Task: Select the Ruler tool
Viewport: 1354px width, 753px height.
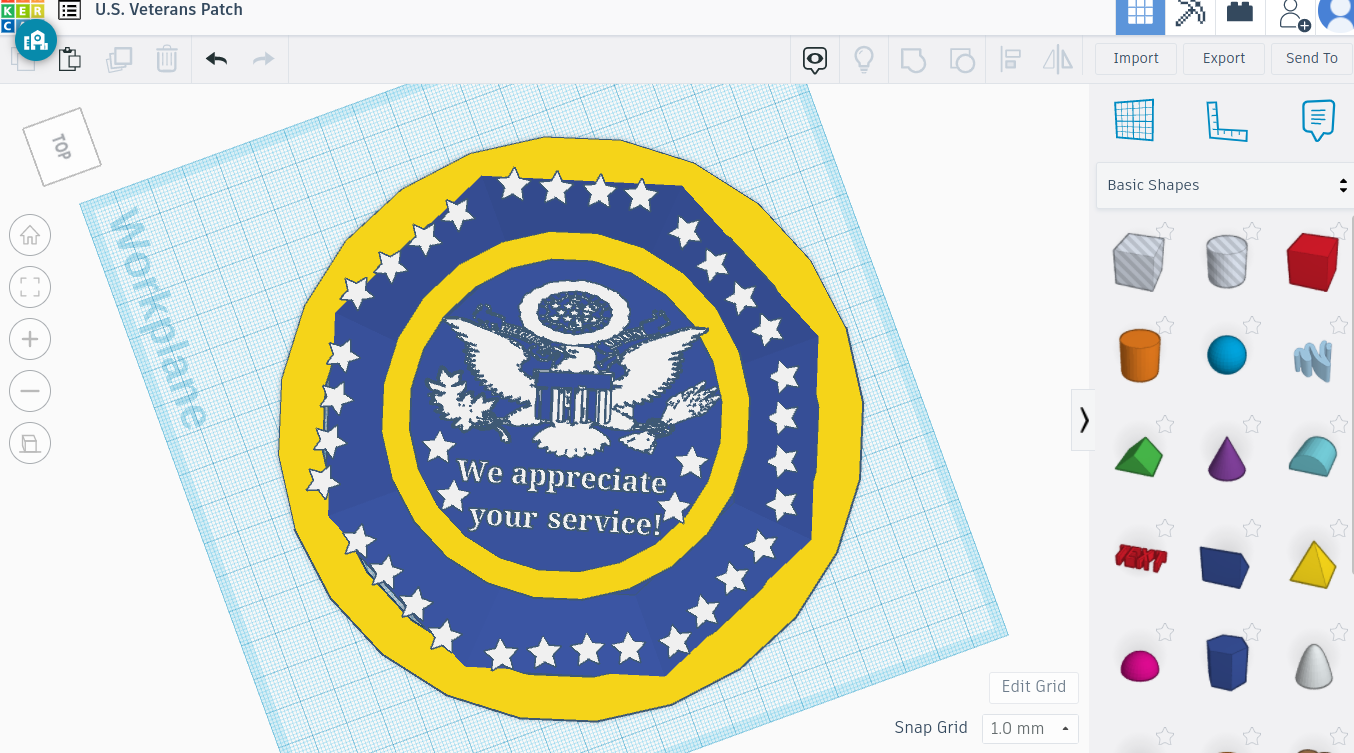Action: tap(1227, 120)
